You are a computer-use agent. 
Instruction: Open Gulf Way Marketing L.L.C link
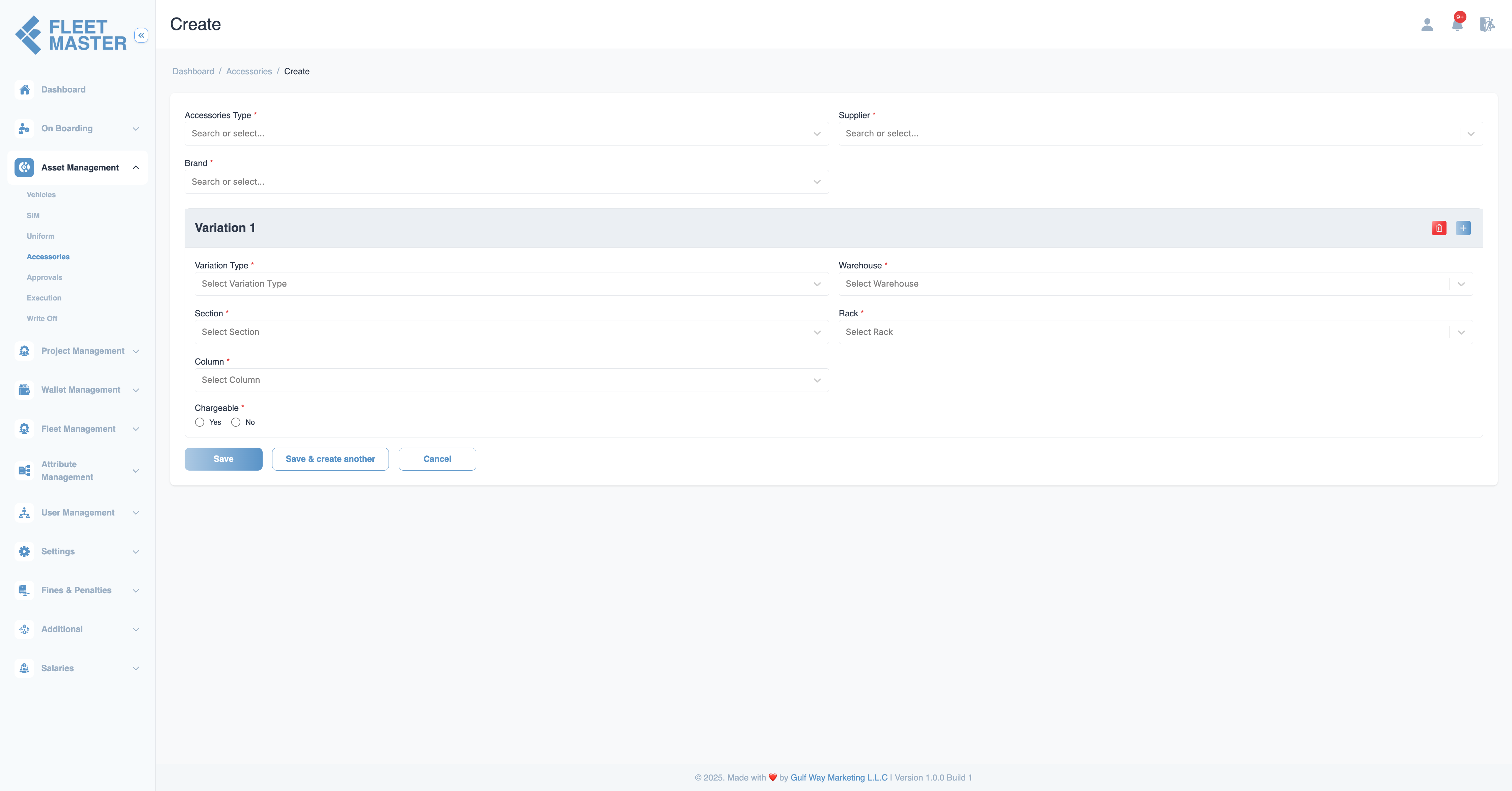point(839,778)
